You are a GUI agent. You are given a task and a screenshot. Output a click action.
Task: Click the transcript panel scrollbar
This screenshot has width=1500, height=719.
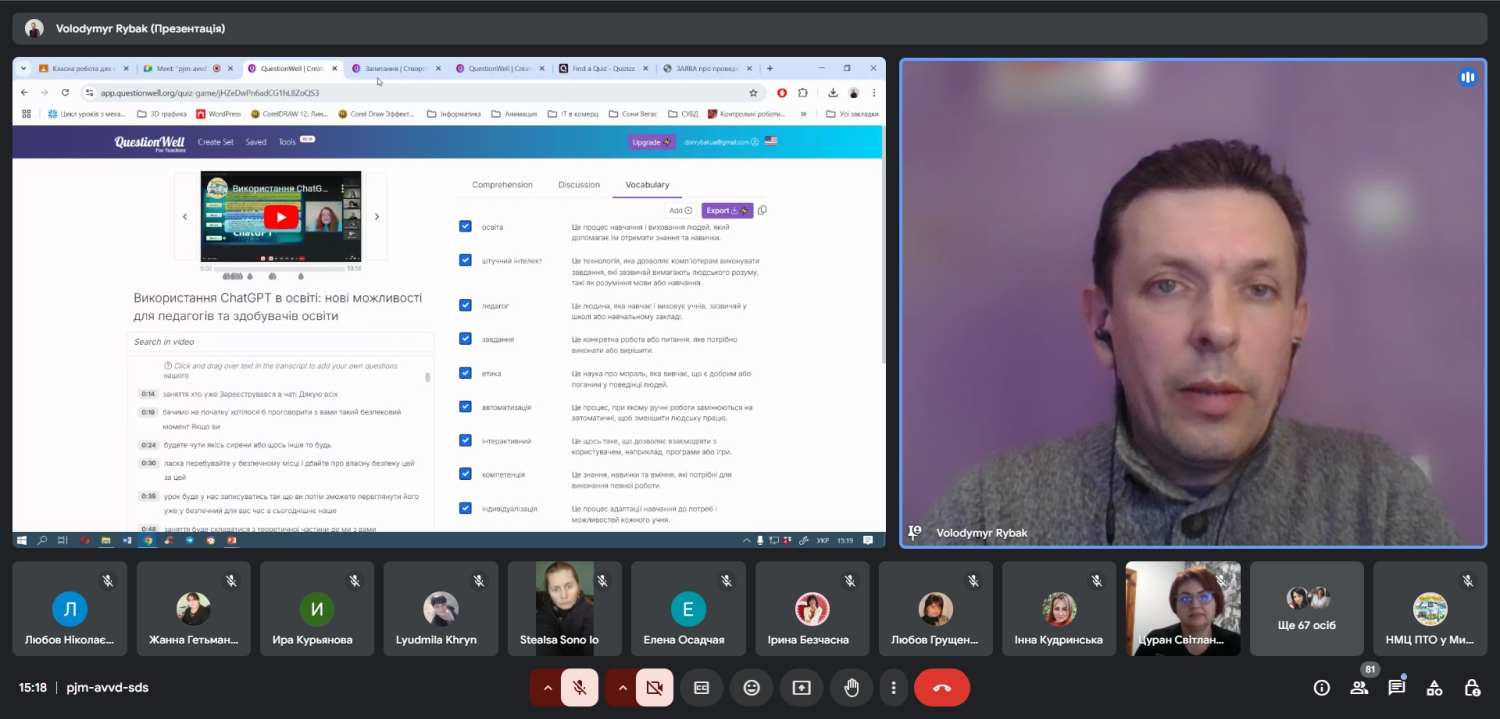pos(428,377)
